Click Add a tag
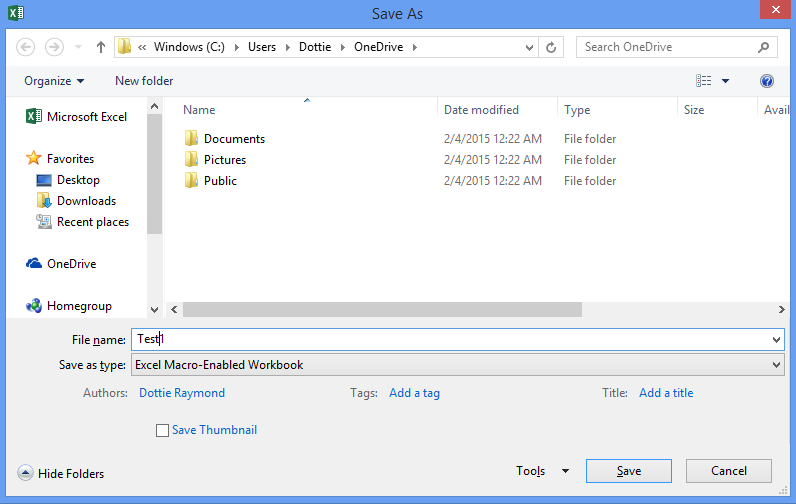This screenshot has height=504, width=796. click(x=414, y=393)
